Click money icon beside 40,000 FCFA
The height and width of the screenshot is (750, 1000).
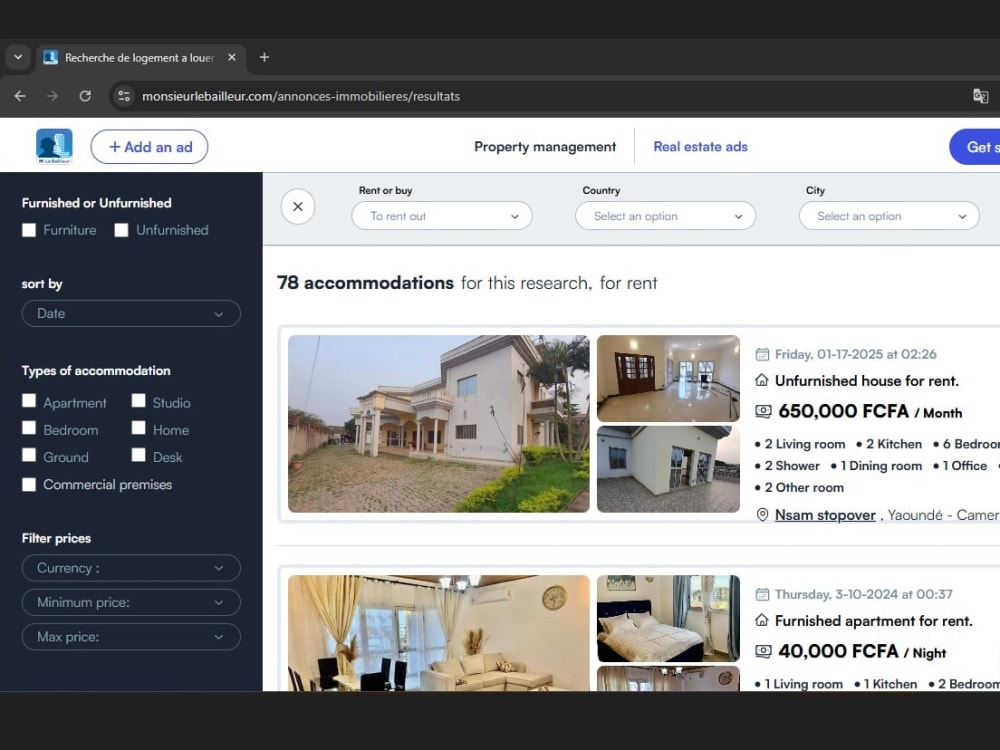[763, 651]
